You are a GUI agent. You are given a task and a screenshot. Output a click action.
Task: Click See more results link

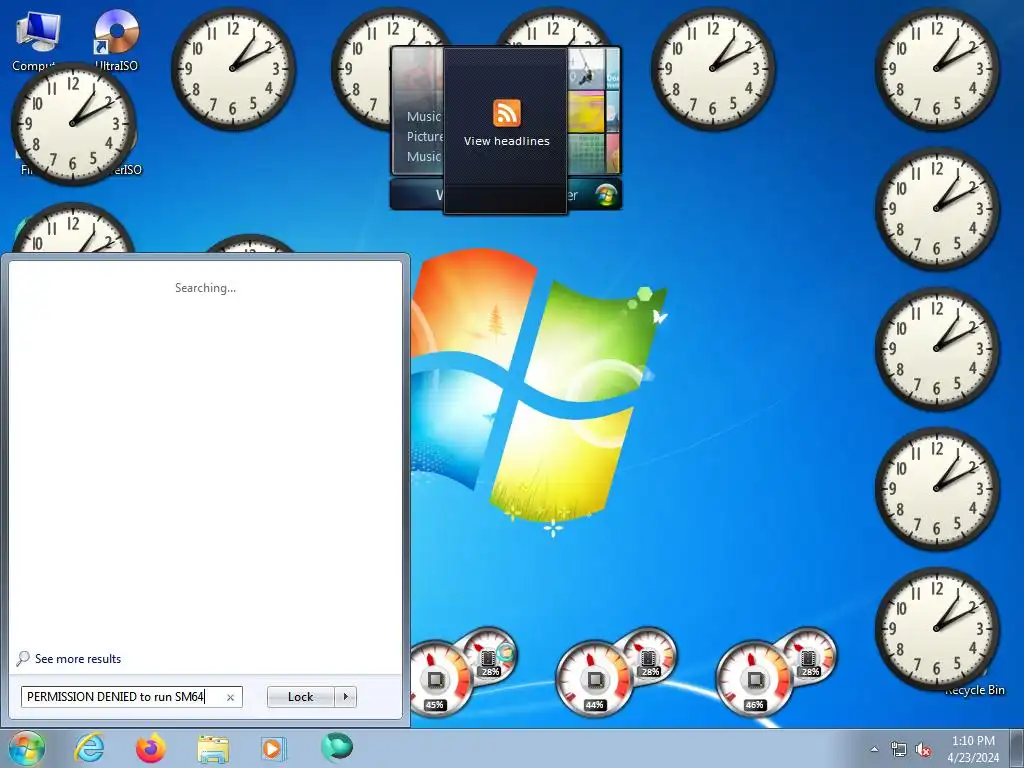click(78, 659)
